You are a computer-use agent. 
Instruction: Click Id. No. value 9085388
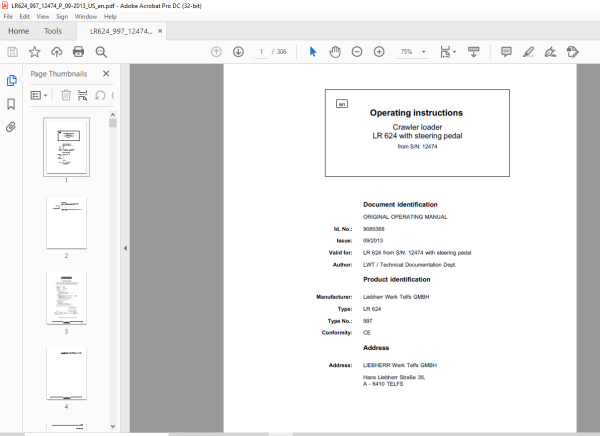373,229
